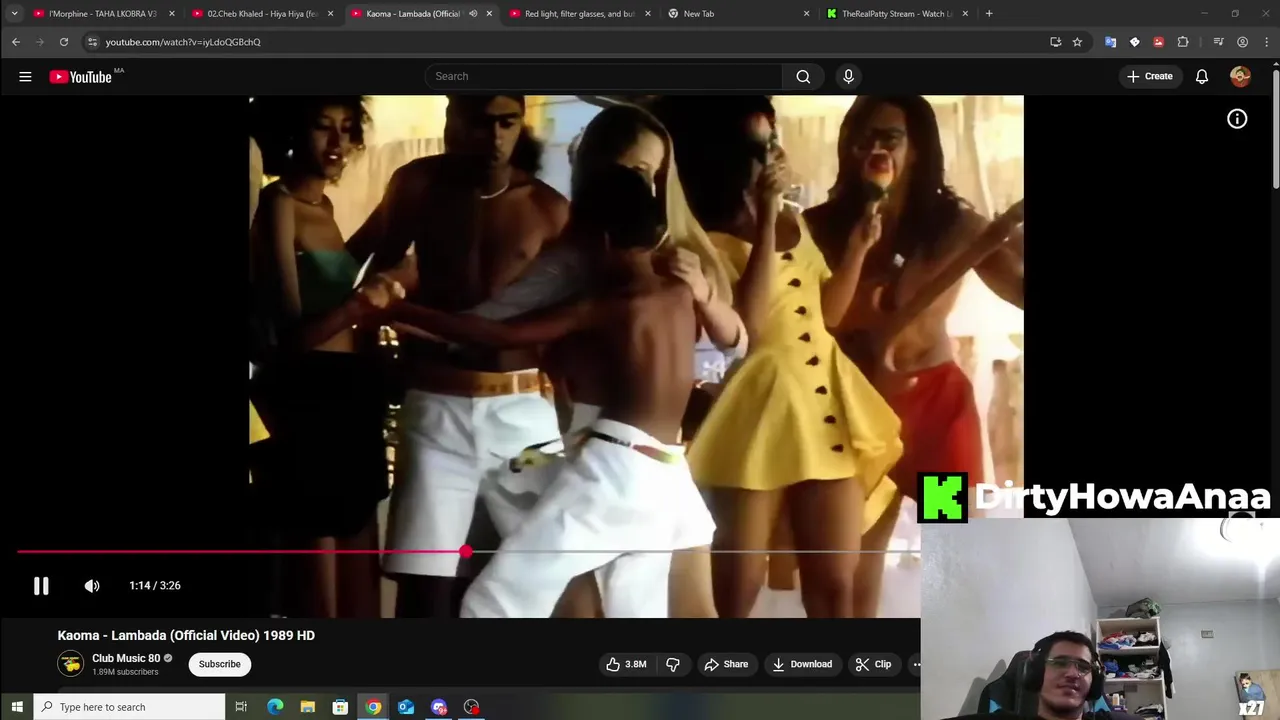Viewport: 1280px width, 720px height.
Task: Open the YouTube hamburger guide menu
Action: pyautogui.click(x=25, y=76)
